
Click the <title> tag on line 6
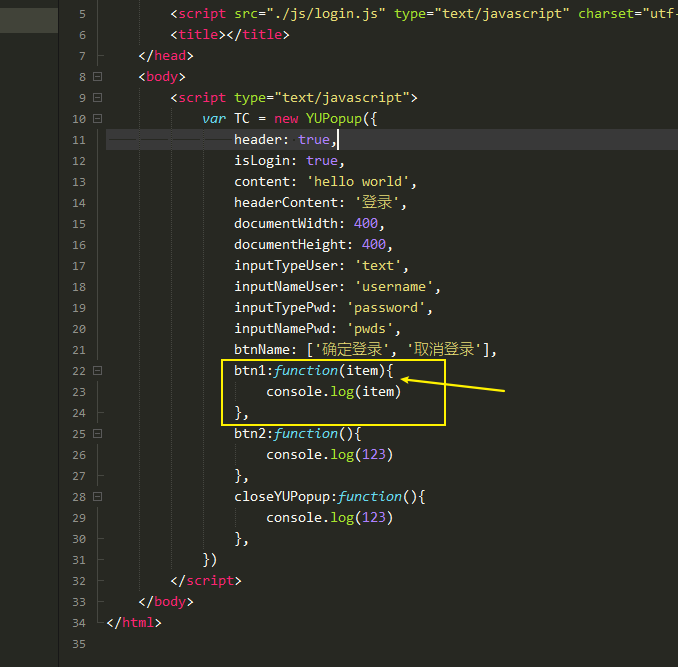pos(198,35)
